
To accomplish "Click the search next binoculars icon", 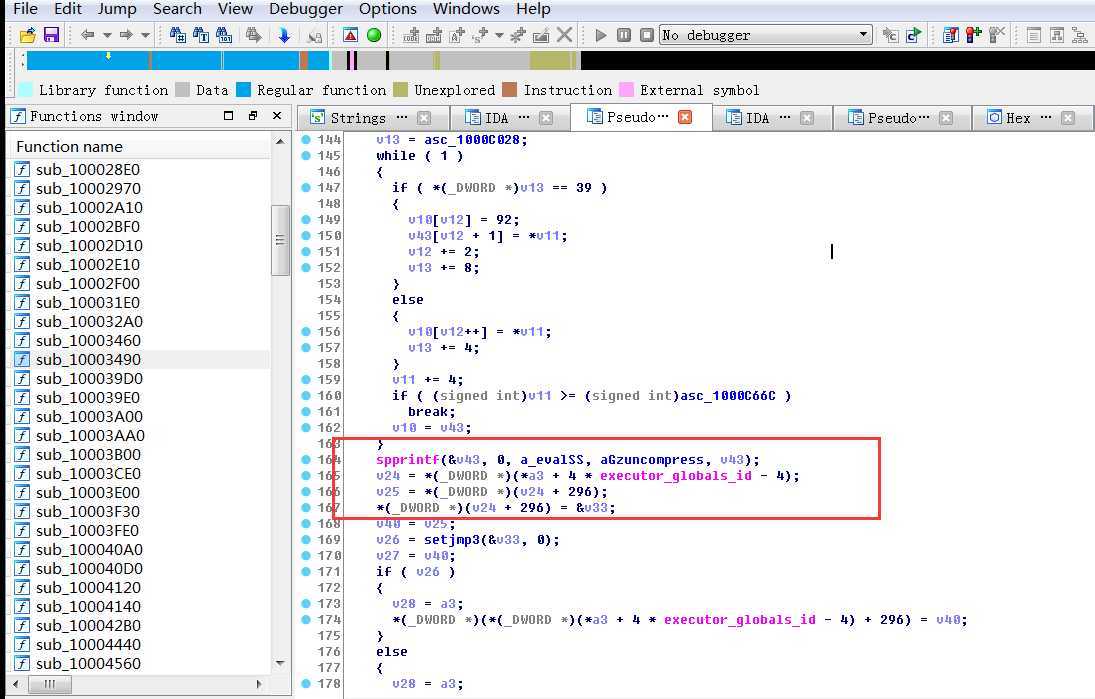I will pos(253,35).
